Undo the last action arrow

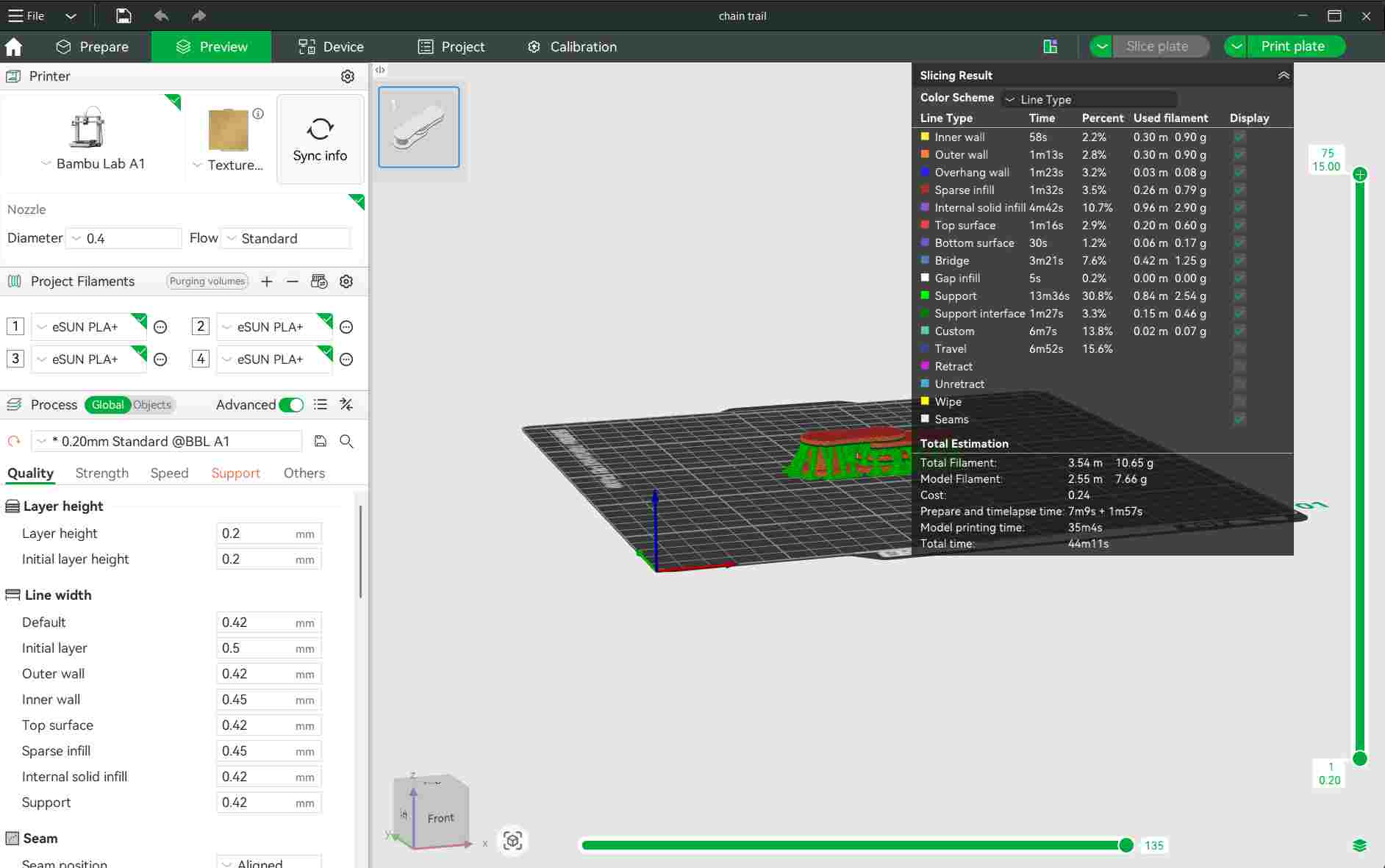click(x=161, y=15)
